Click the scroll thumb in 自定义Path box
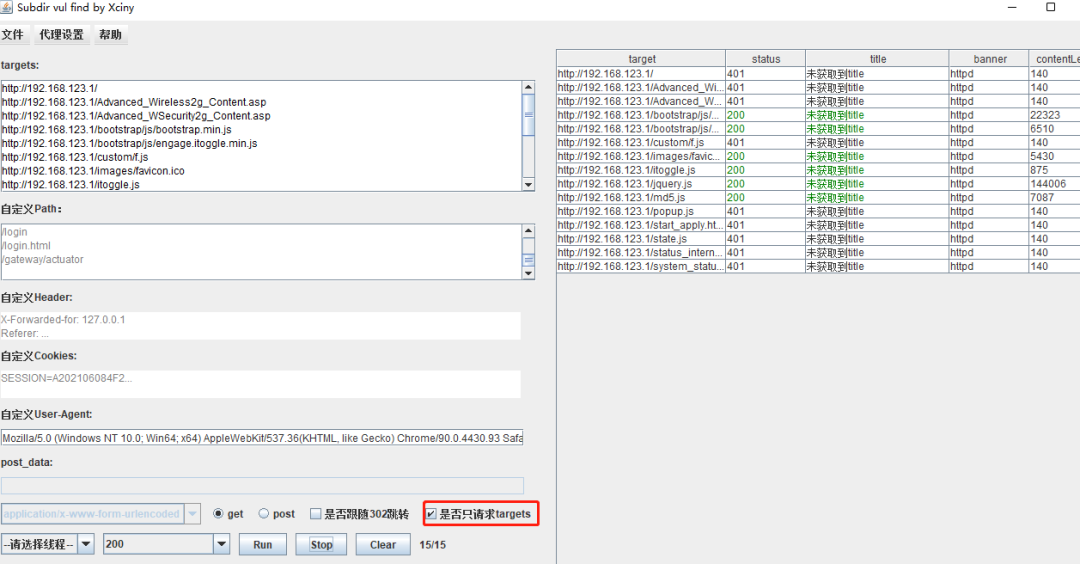1080x564 pixels. [x=528, y=260]
